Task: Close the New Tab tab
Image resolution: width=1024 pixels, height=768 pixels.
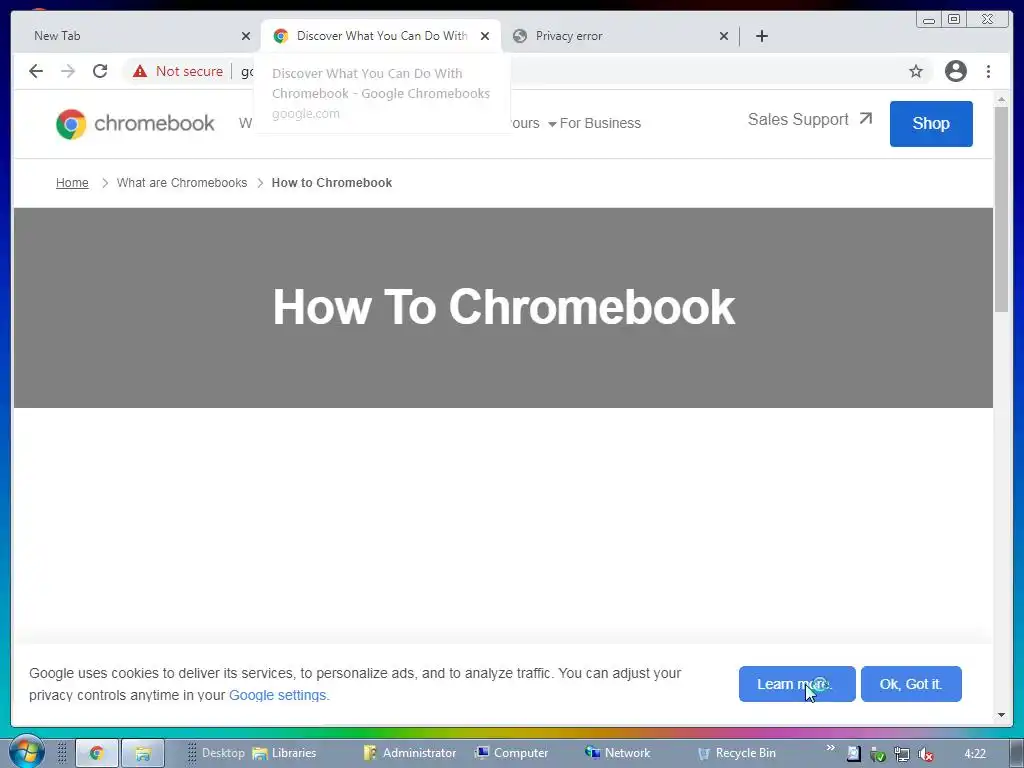Action: pos(246,36)
